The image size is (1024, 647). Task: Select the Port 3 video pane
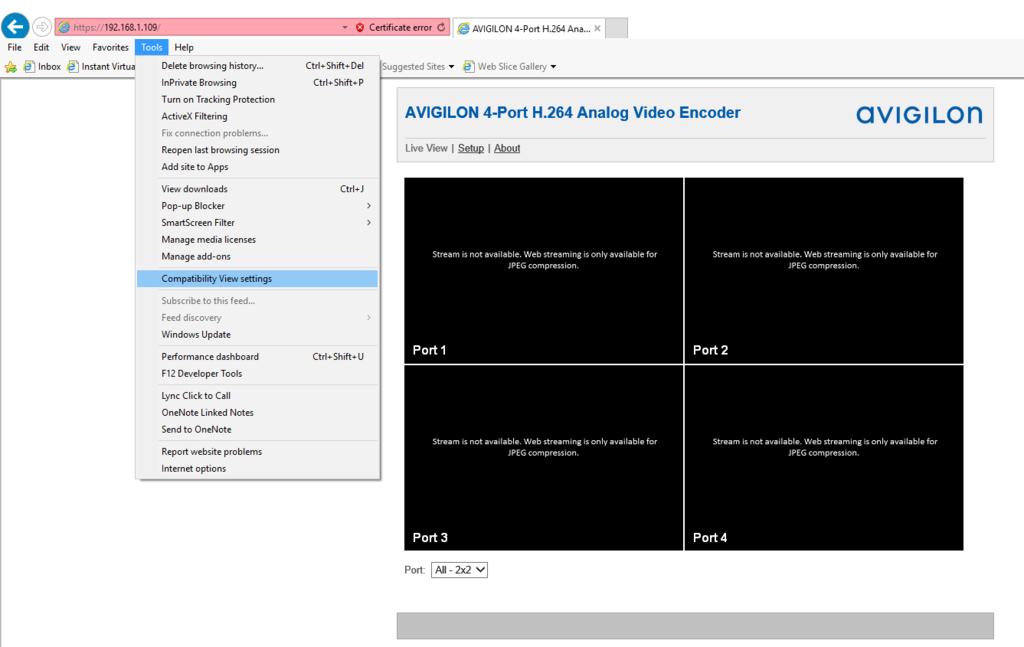pyautogui.click(x=543, y=458)
